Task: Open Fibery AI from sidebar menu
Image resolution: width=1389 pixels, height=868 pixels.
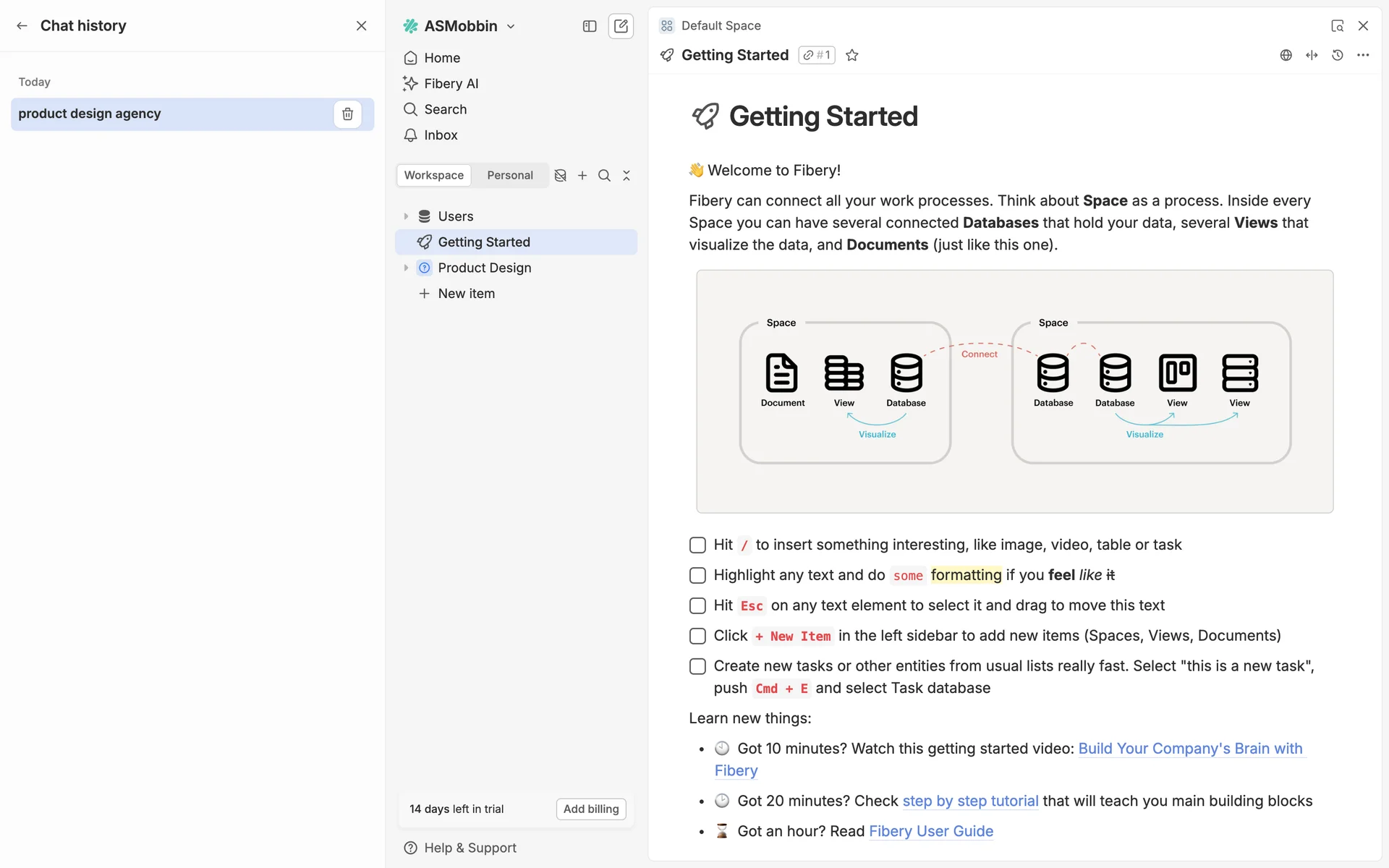Action: (x=451, y=83)
